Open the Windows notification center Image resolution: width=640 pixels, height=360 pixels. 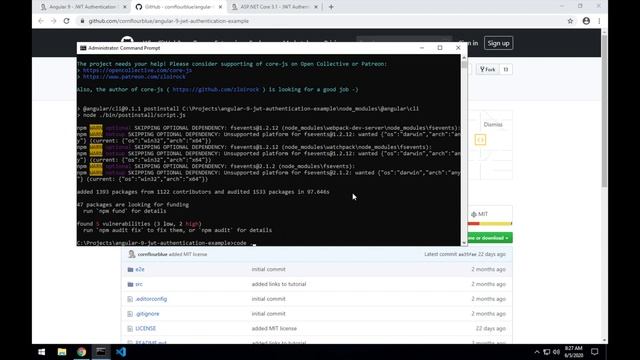[595, 352]
